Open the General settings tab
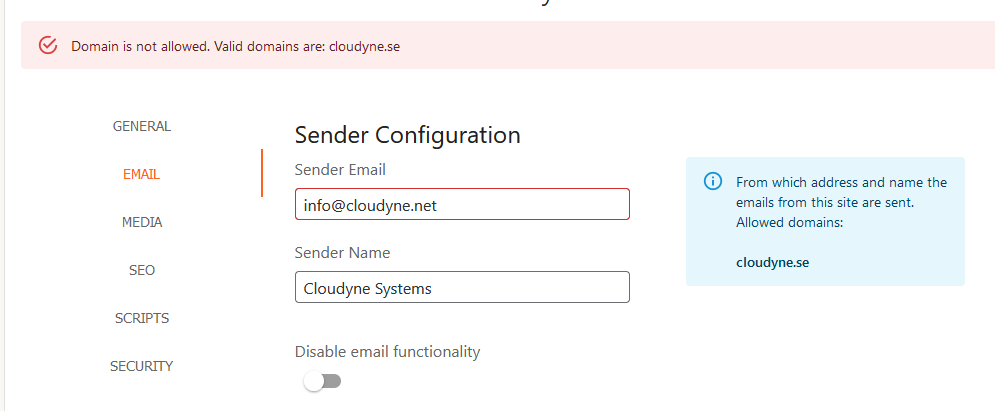 click(141, 126)
